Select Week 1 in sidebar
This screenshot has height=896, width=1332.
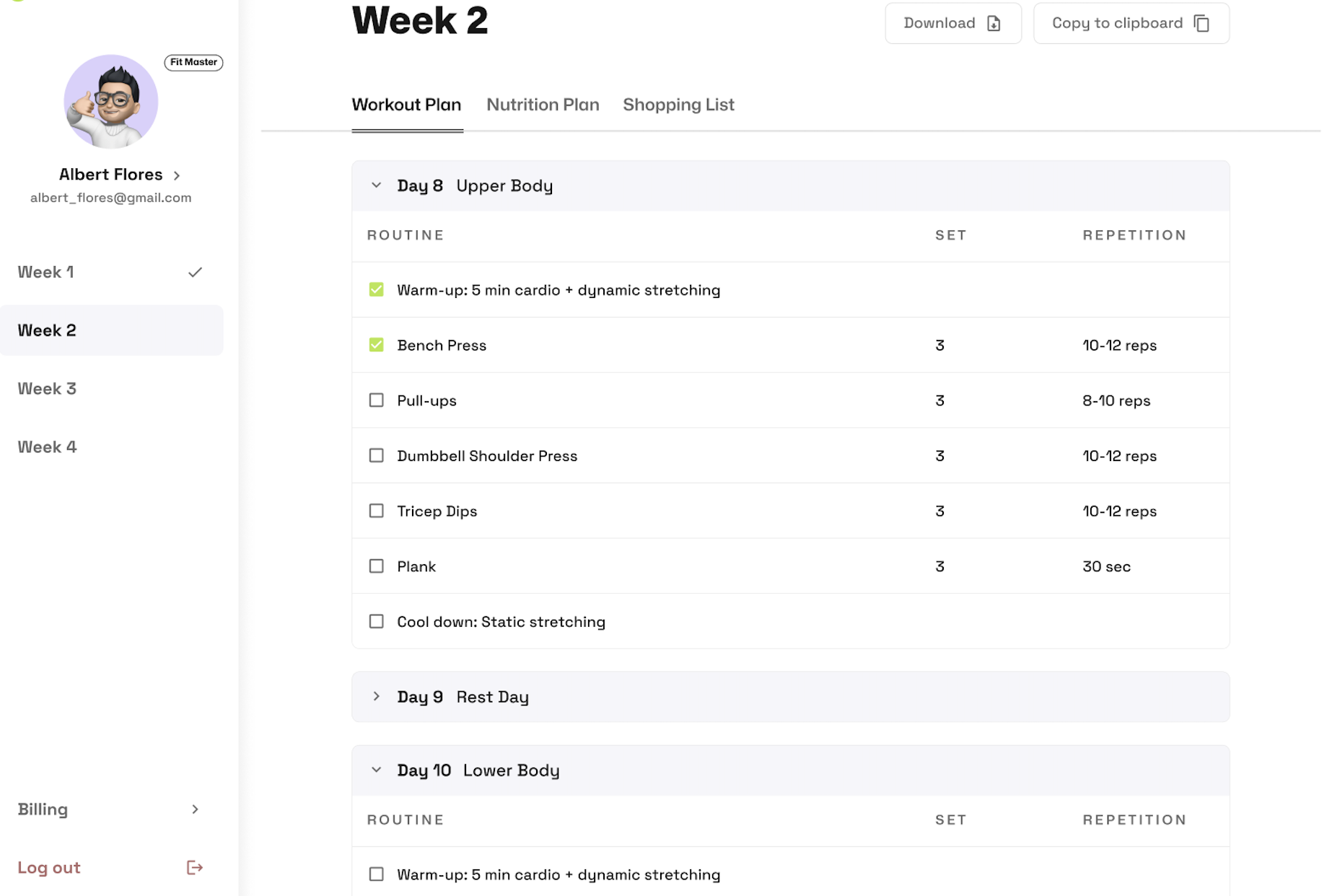click(x=112, y=272)
